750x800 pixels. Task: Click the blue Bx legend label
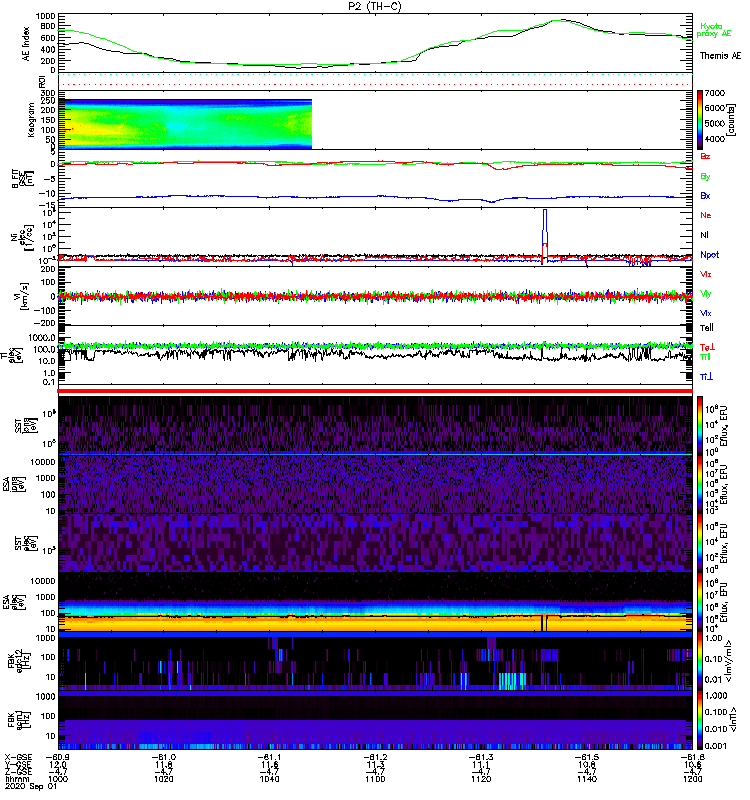pyautogui.click(x=705, y=195)
